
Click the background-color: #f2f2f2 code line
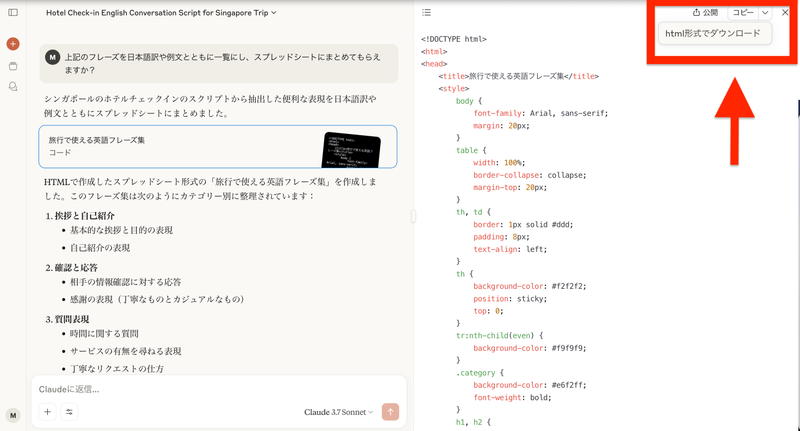tap(530, 286)
